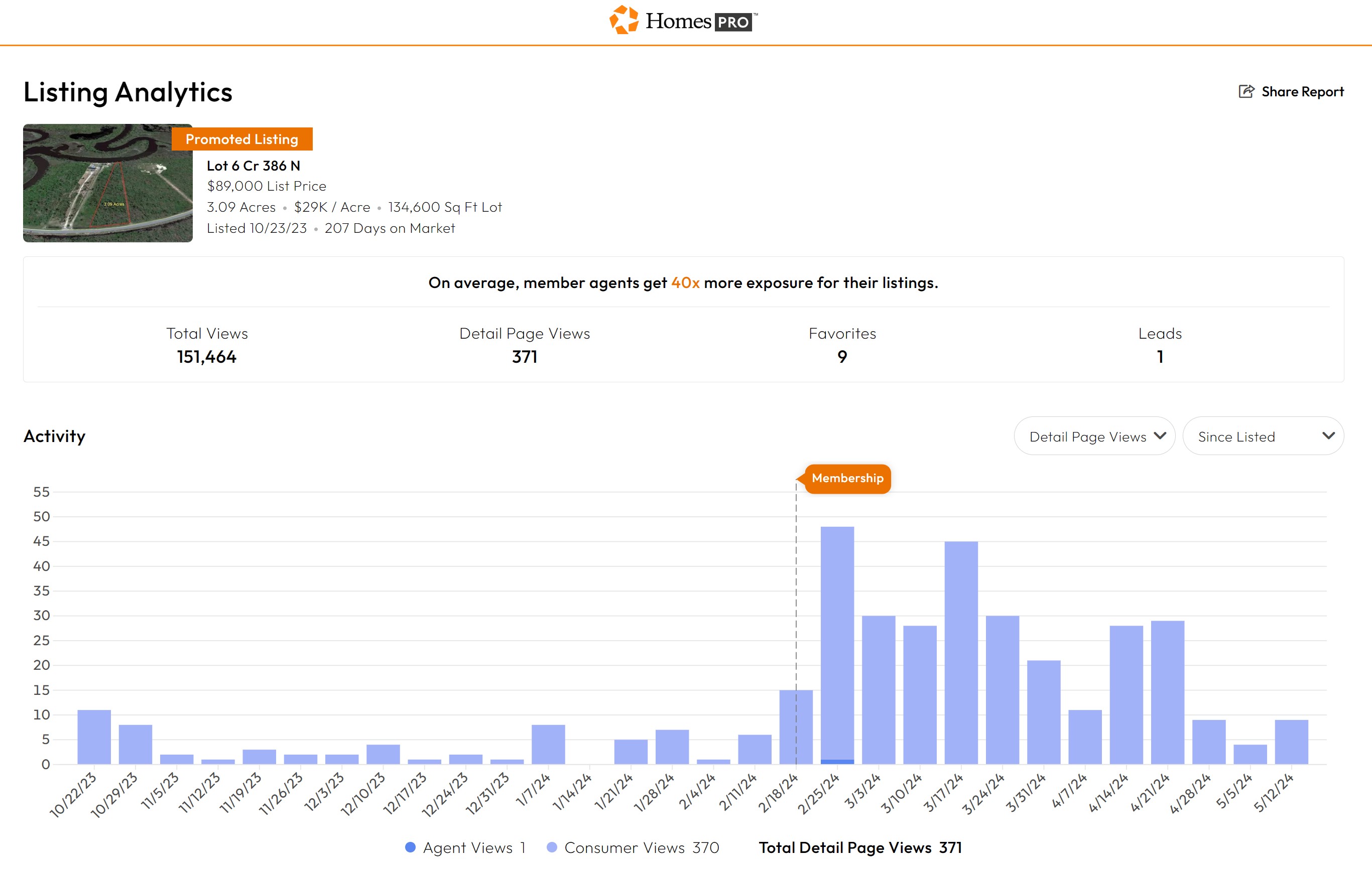Select the 5/12/24 chart bar
Viewport: 1372px width, 871px height.
[1292, 742]
